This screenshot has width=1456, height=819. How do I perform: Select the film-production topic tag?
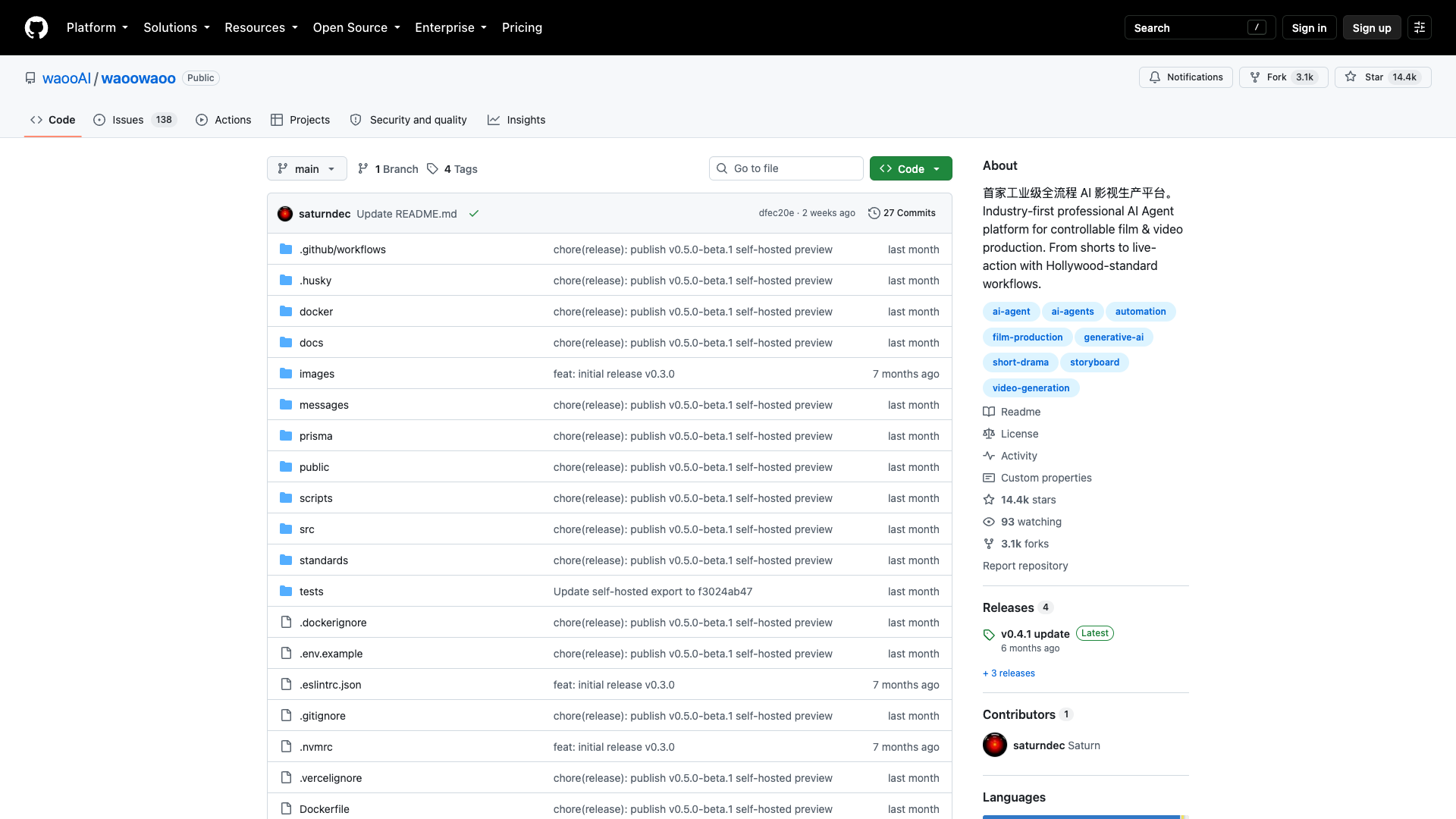[1027, 337]
